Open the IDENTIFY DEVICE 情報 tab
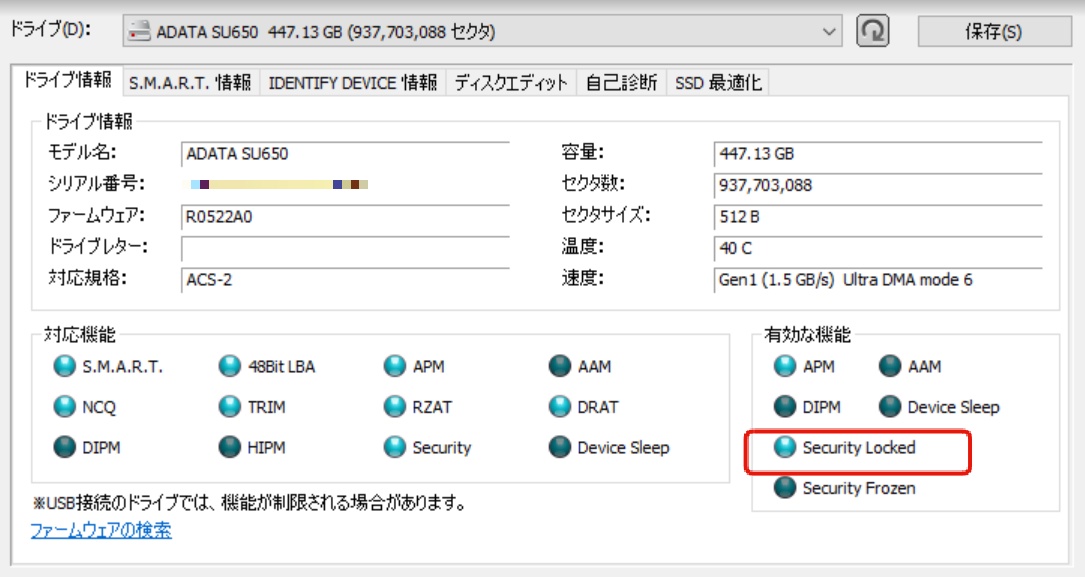This screenshot has height=577, width=1085. [353, 82]
